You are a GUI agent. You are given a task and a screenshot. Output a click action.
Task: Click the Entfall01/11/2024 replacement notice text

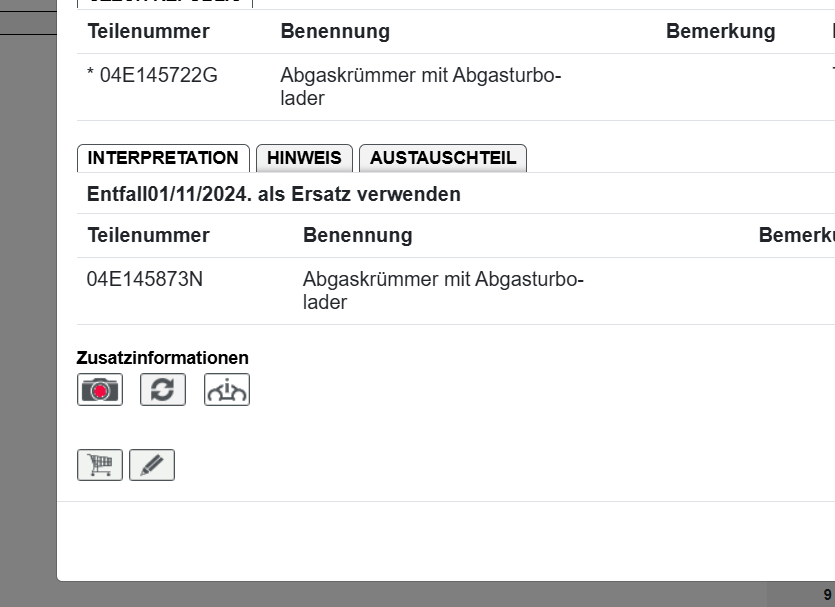pyautogui.click(x=274, y=194)
